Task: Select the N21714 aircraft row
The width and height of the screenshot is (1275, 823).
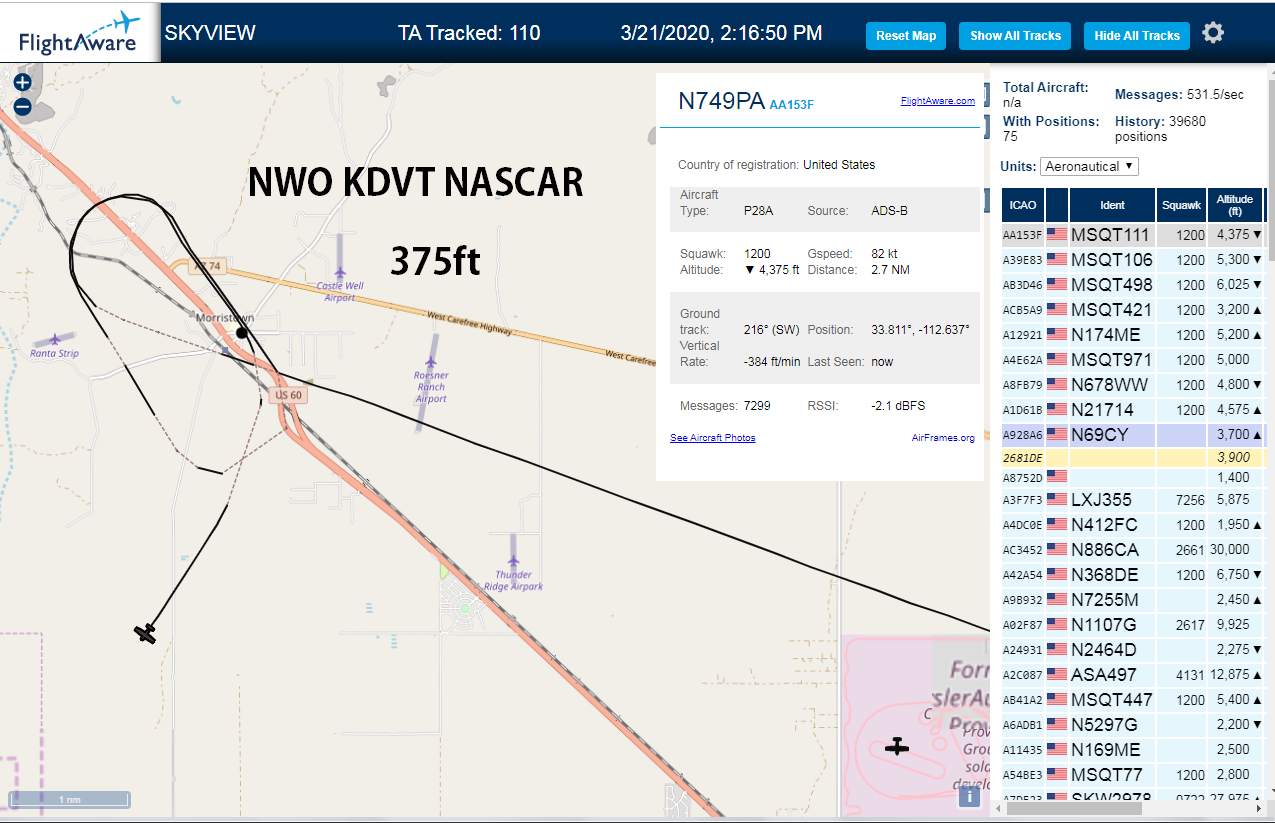Action: [x=1133, y=410]
